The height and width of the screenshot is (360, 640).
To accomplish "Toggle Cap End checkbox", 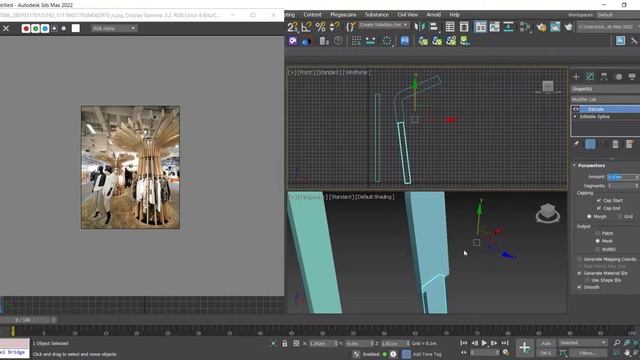I will tap(599, 208).
